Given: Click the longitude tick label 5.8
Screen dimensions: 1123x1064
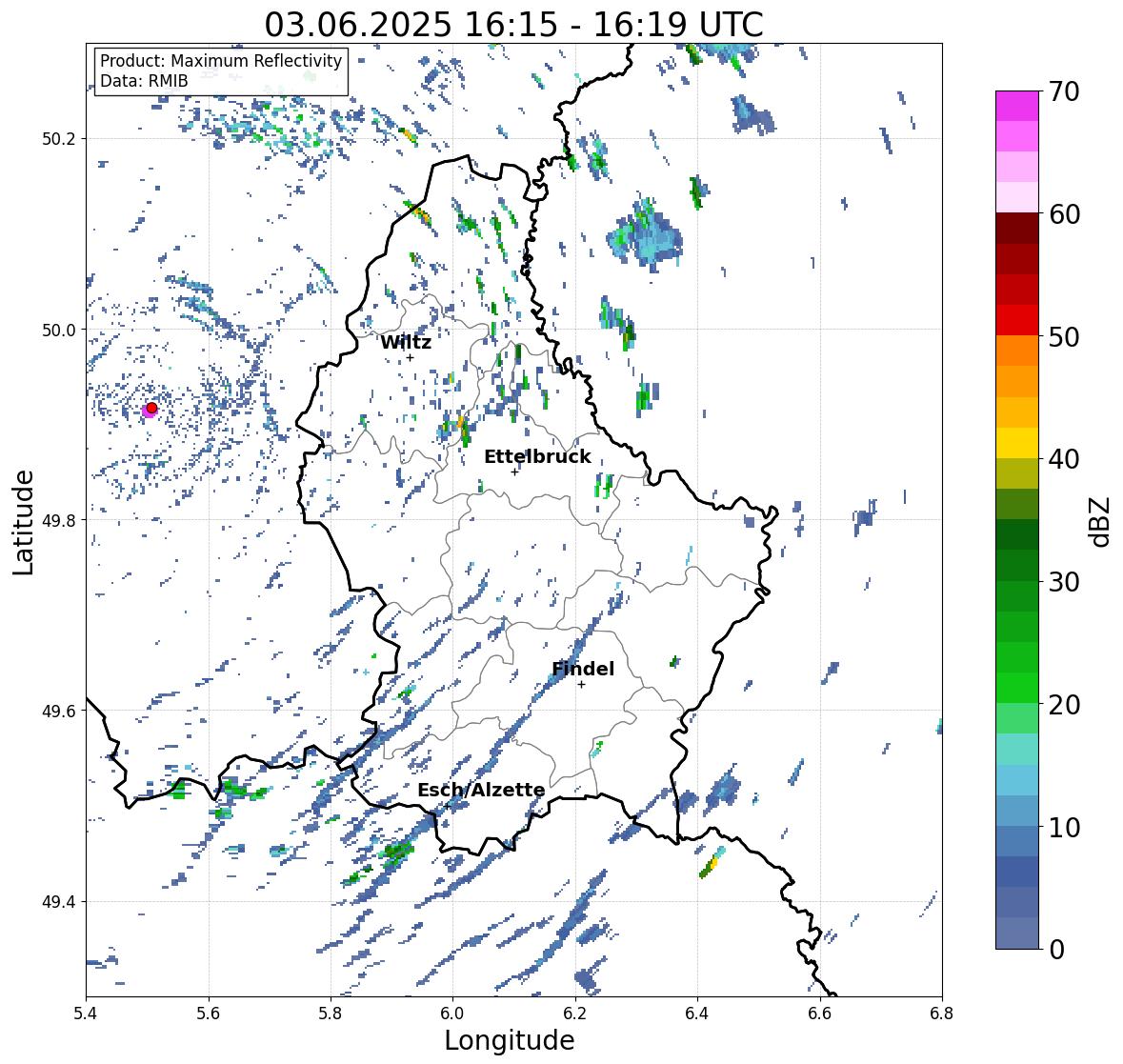Looking at the screenshot, I should (331, 1014).
